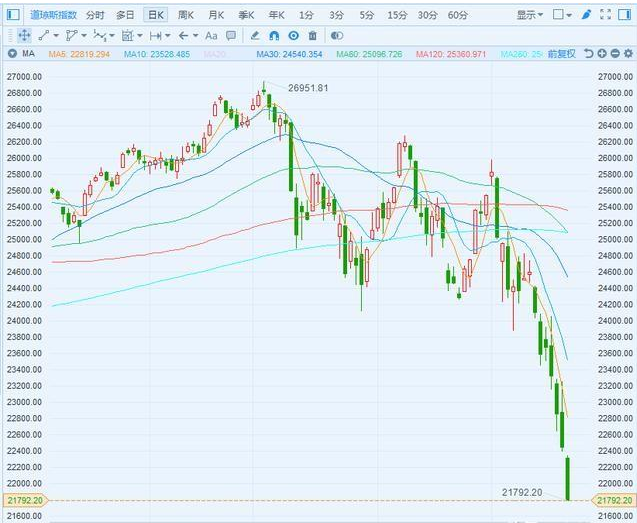Collapse the MA indicator arrow
This screenshot has height=523, width=637.
pos(13,53)
